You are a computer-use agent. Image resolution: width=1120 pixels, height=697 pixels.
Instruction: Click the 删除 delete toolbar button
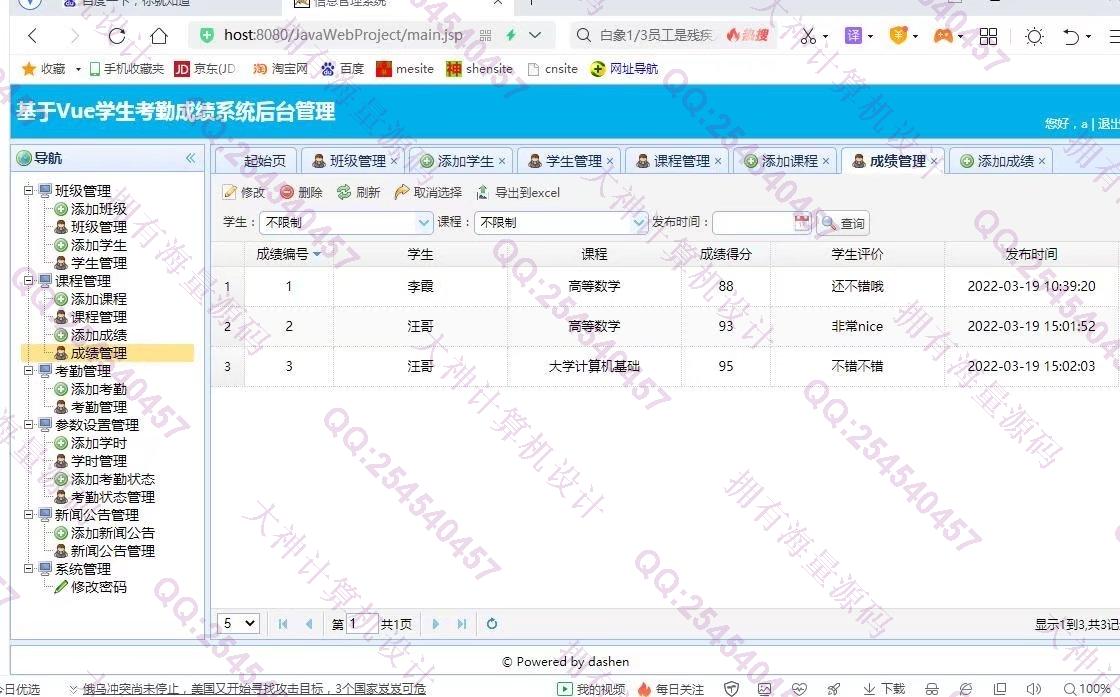pyautogui.click(x=301, y=192)
